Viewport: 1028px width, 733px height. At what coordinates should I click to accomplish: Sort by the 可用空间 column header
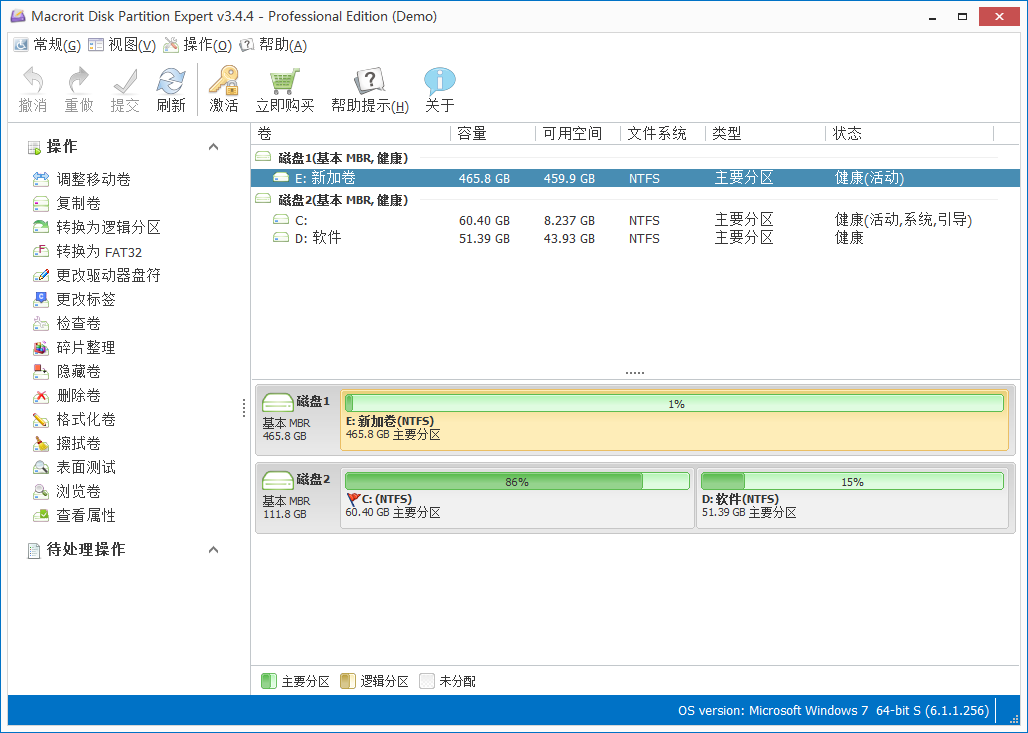[578, 134]
